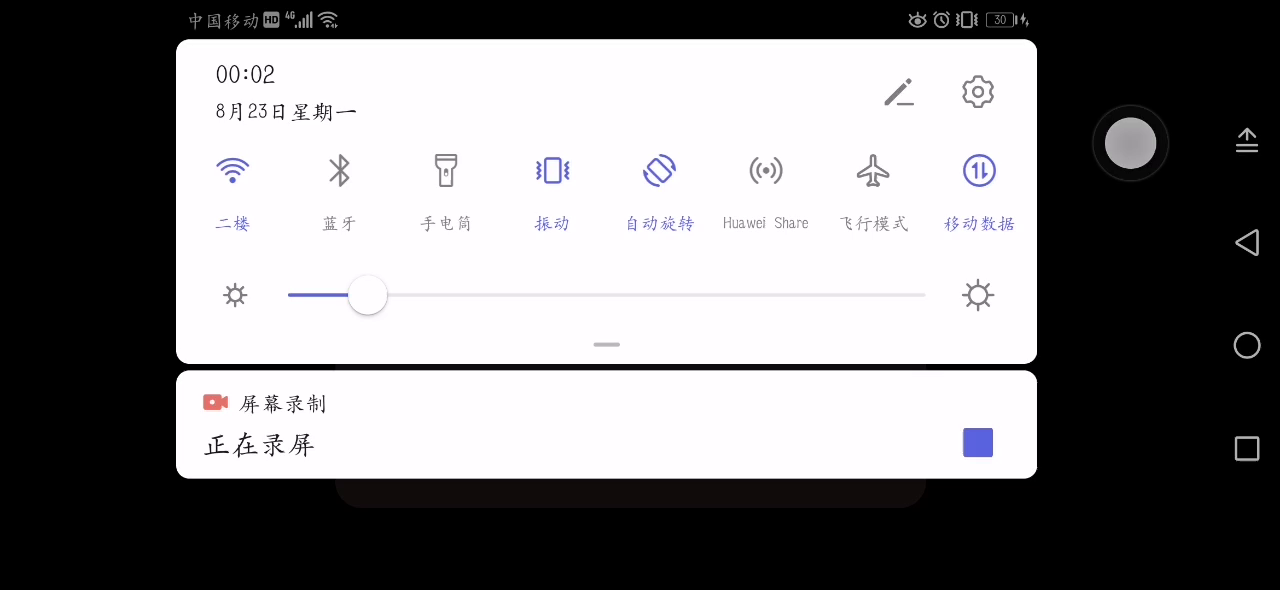Tap the Back triangle navigation button

[x=1247, y=243]
